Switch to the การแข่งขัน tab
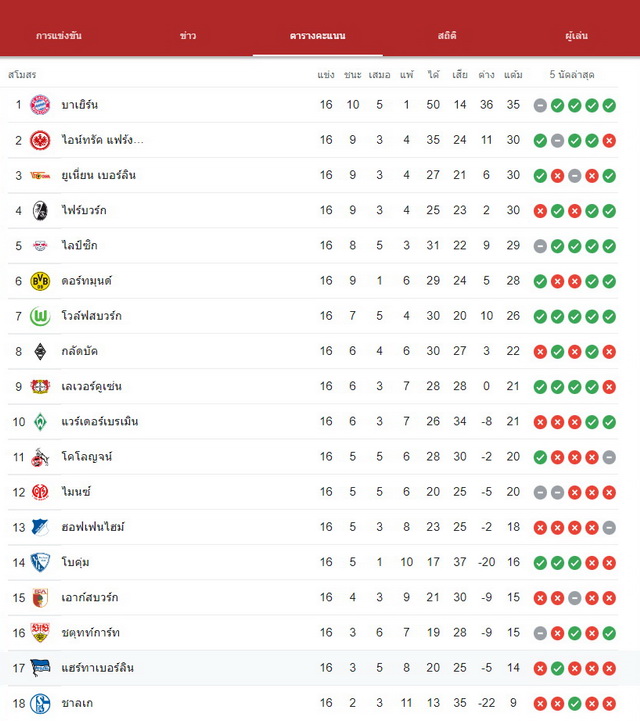This screenshot has width=640, height=721. click(59, 35)
